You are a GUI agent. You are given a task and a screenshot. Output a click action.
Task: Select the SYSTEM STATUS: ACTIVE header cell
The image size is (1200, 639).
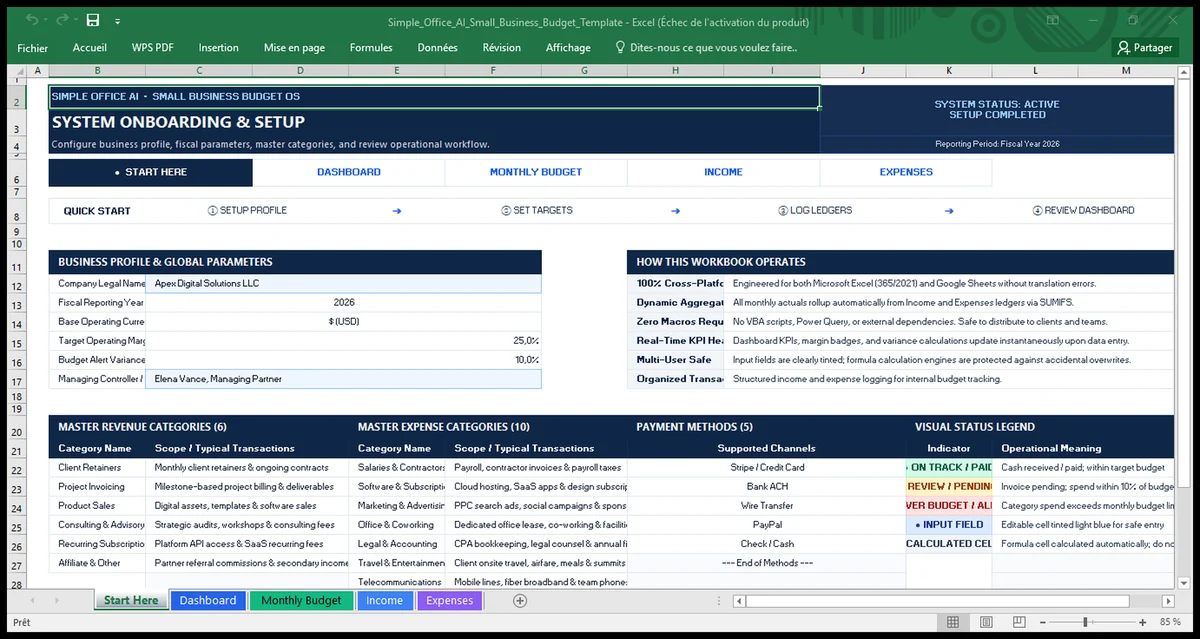[996, 109]
